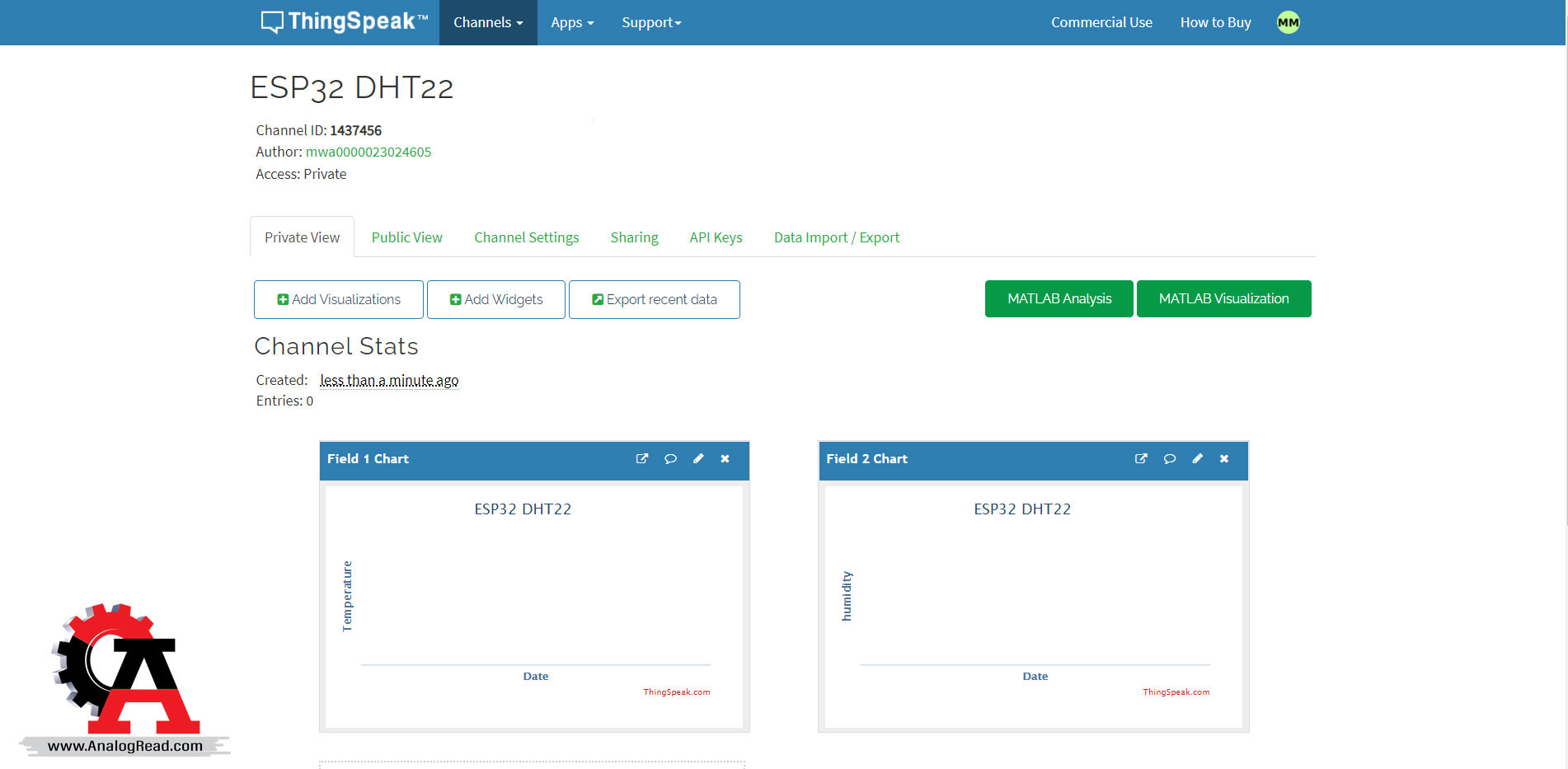
Task: Click the Channel ID 1437456 text
Action: tap(319, 130)
